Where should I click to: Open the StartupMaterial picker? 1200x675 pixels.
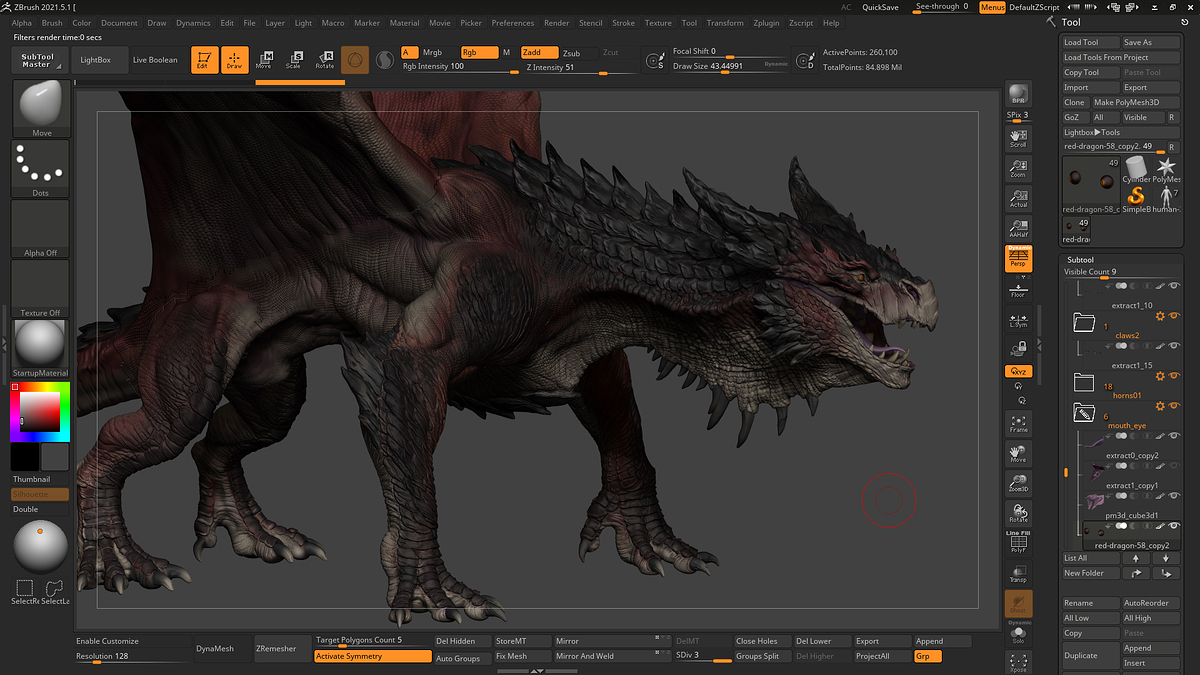point(41,348)
